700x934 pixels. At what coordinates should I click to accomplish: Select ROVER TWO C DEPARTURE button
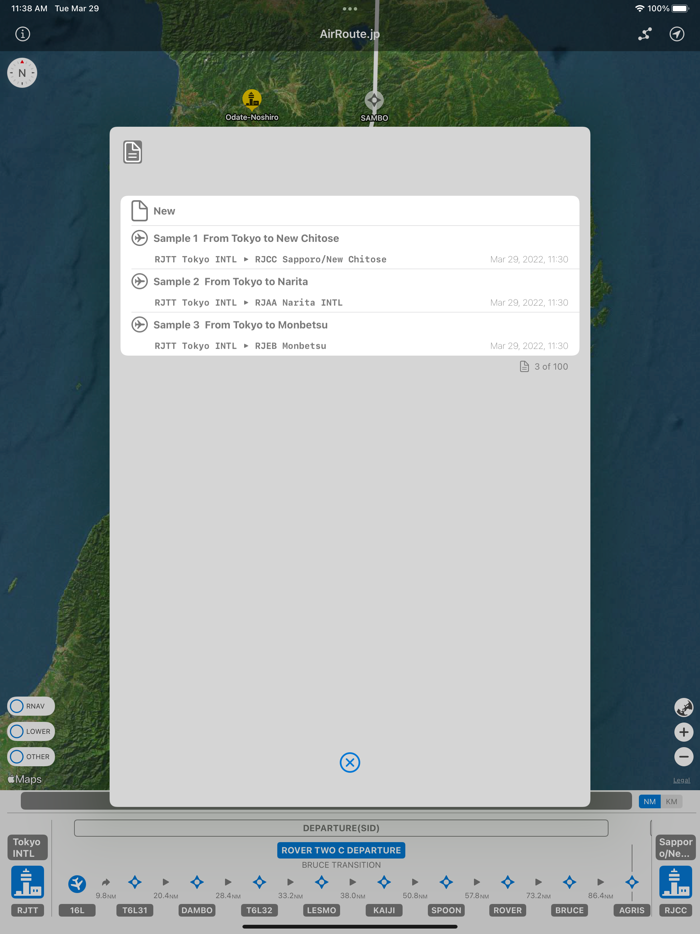pos(341,851)
